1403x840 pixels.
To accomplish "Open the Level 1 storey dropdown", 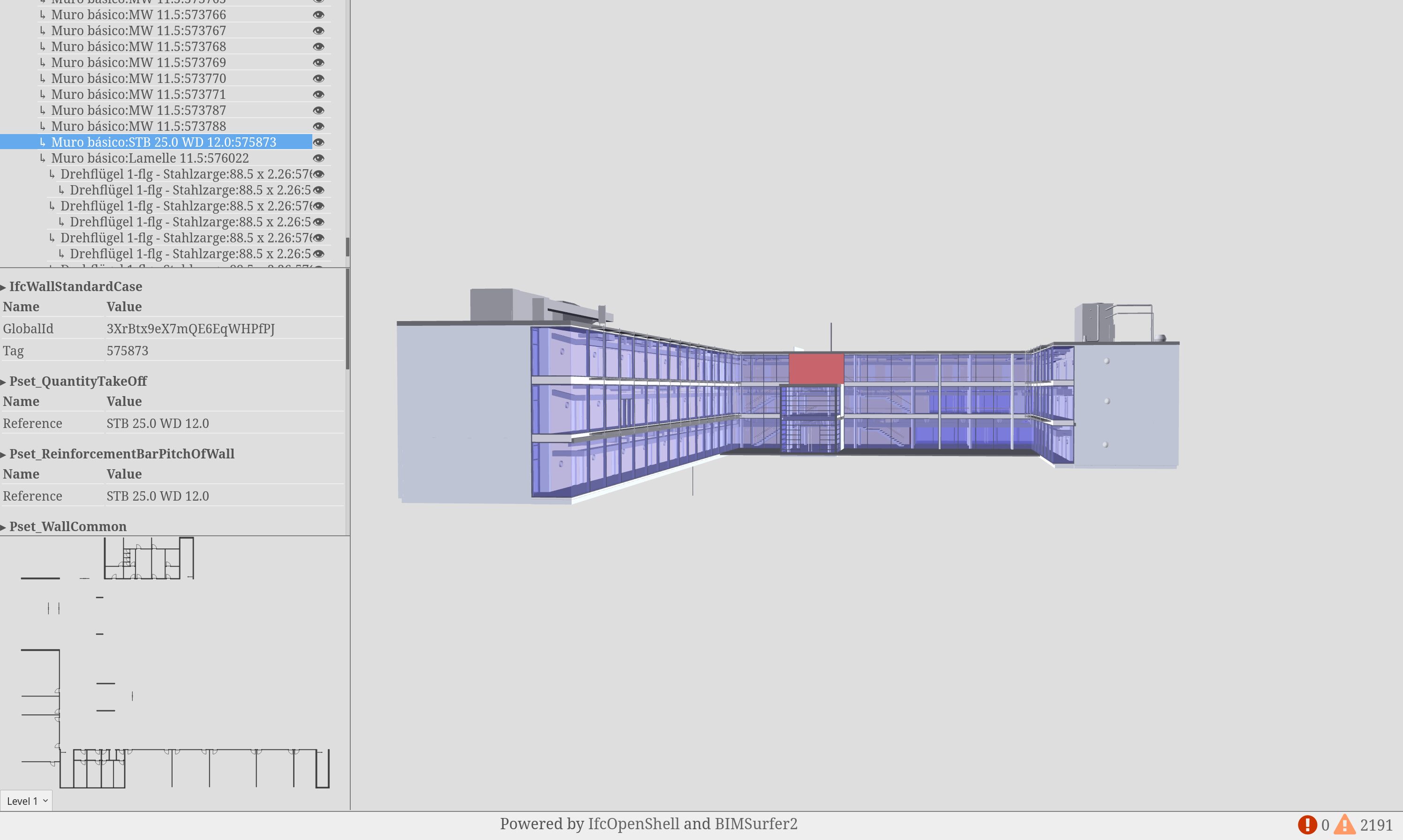I will click(x=27, y=801).
